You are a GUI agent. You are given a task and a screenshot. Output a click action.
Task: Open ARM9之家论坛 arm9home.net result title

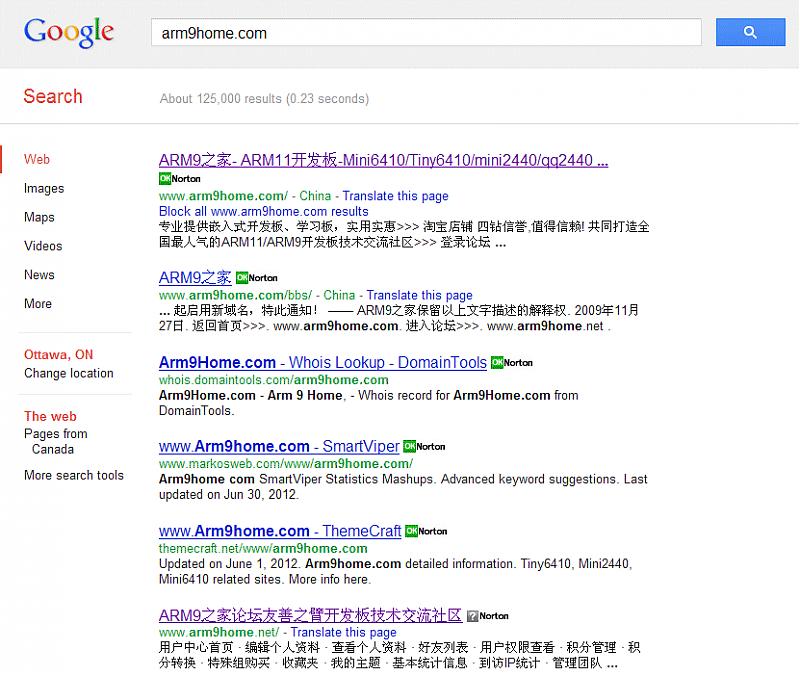pos(310,615)
